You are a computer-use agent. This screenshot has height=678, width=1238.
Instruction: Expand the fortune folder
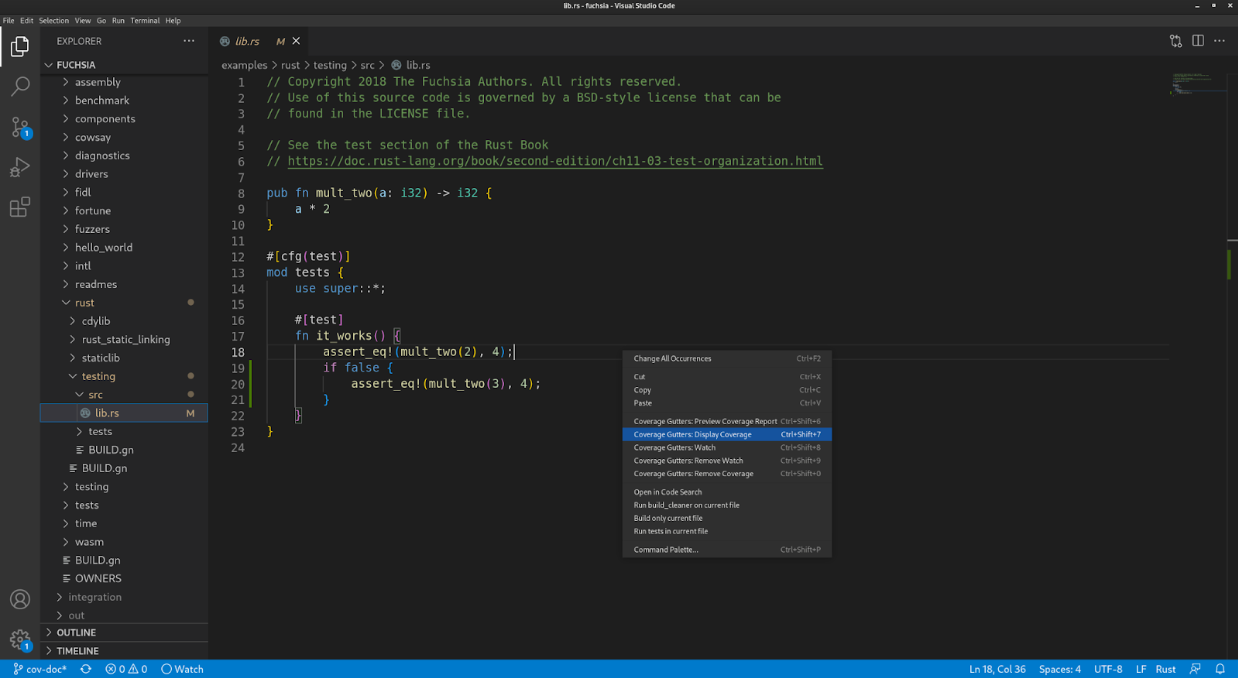92,210
